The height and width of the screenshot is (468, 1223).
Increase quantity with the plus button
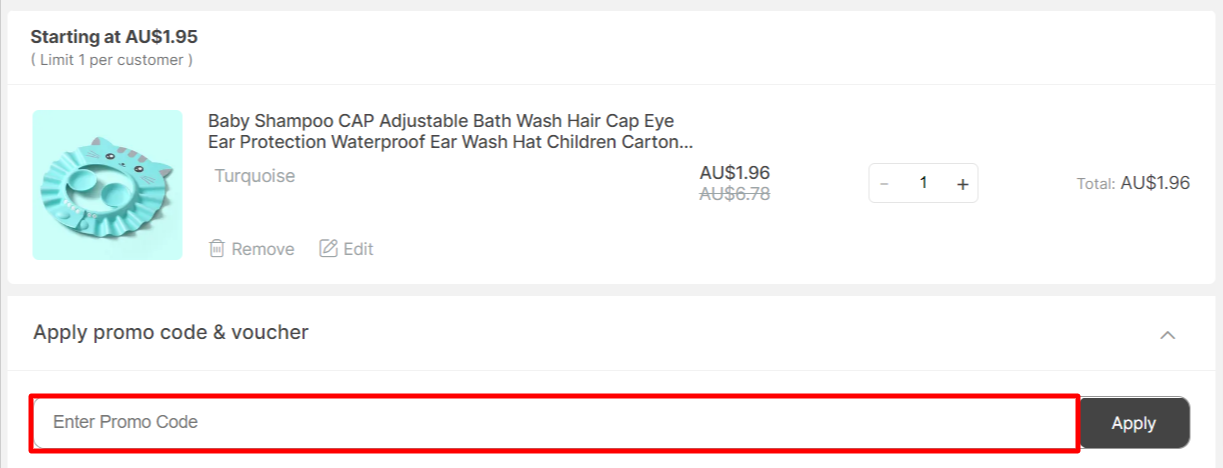962,184
